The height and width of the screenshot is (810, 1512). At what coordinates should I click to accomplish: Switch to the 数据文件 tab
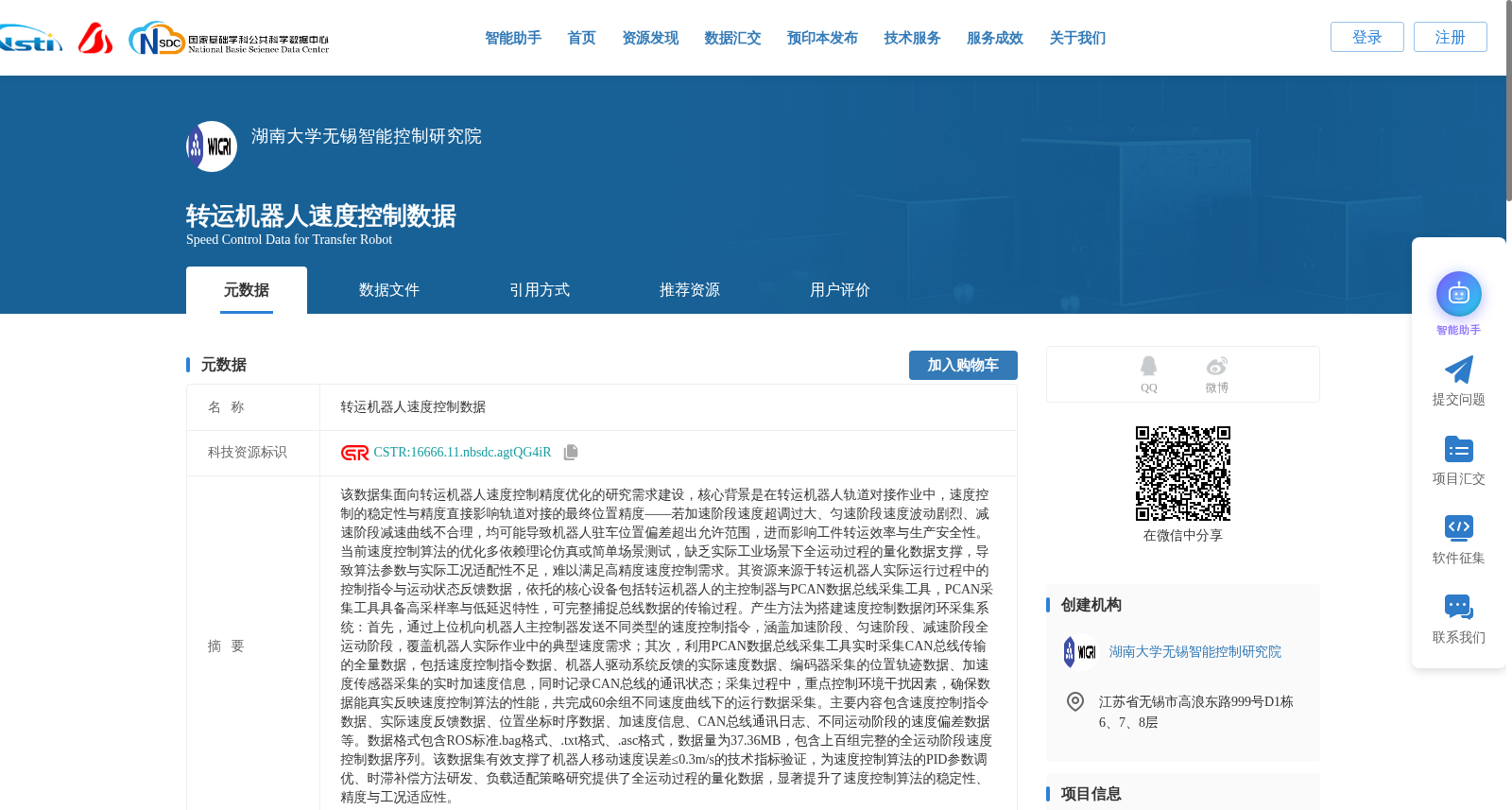pos(389,290)
